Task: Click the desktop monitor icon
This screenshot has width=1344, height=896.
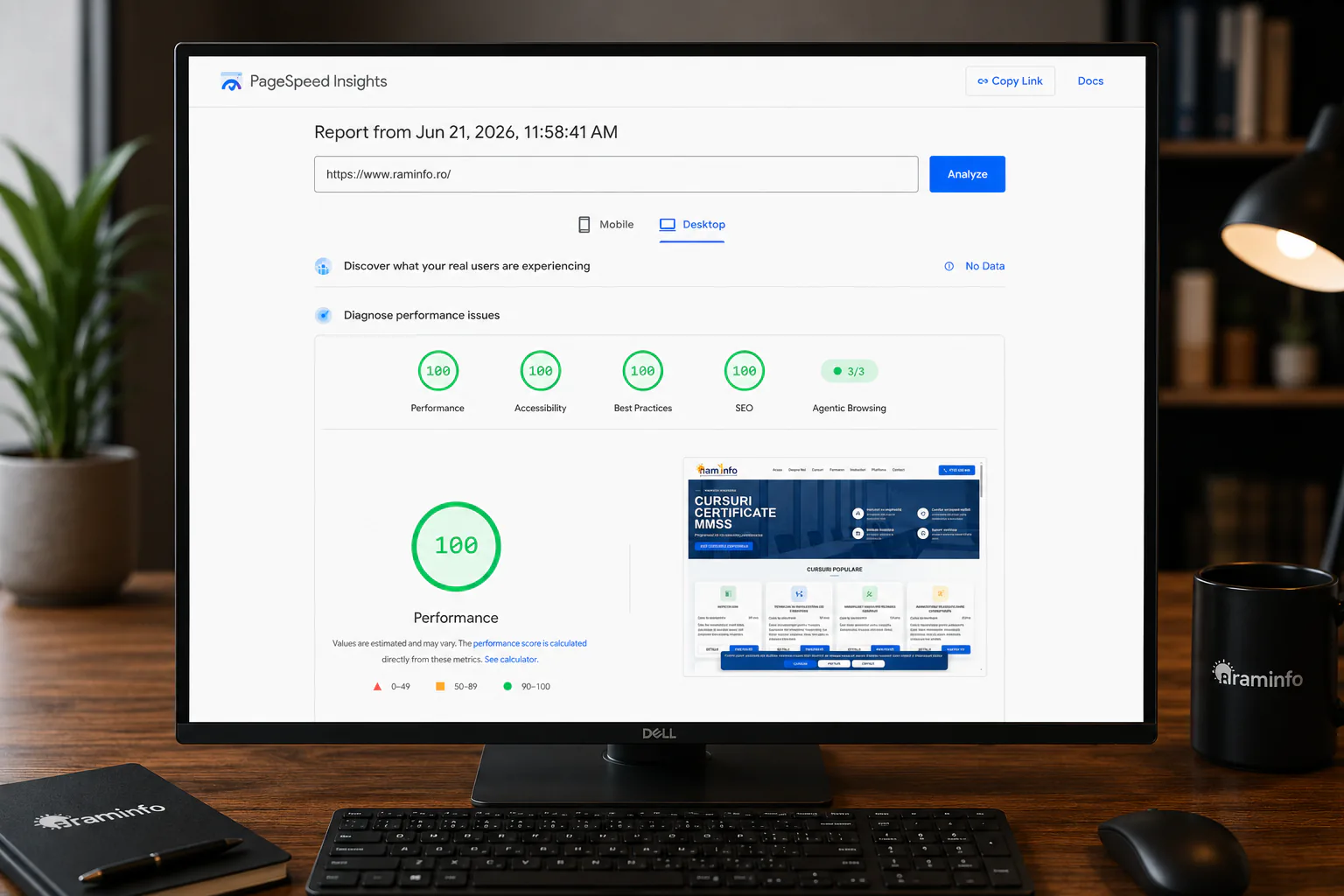Action: click(x=668, y=225)
